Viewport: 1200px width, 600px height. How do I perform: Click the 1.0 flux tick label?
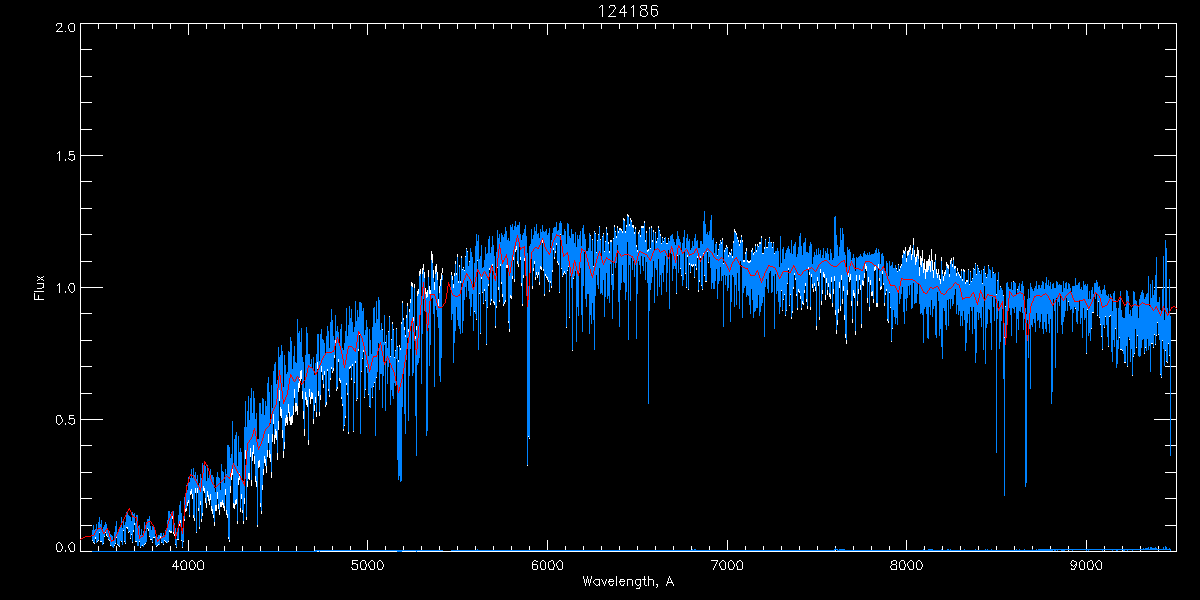(x=65, y=288)
